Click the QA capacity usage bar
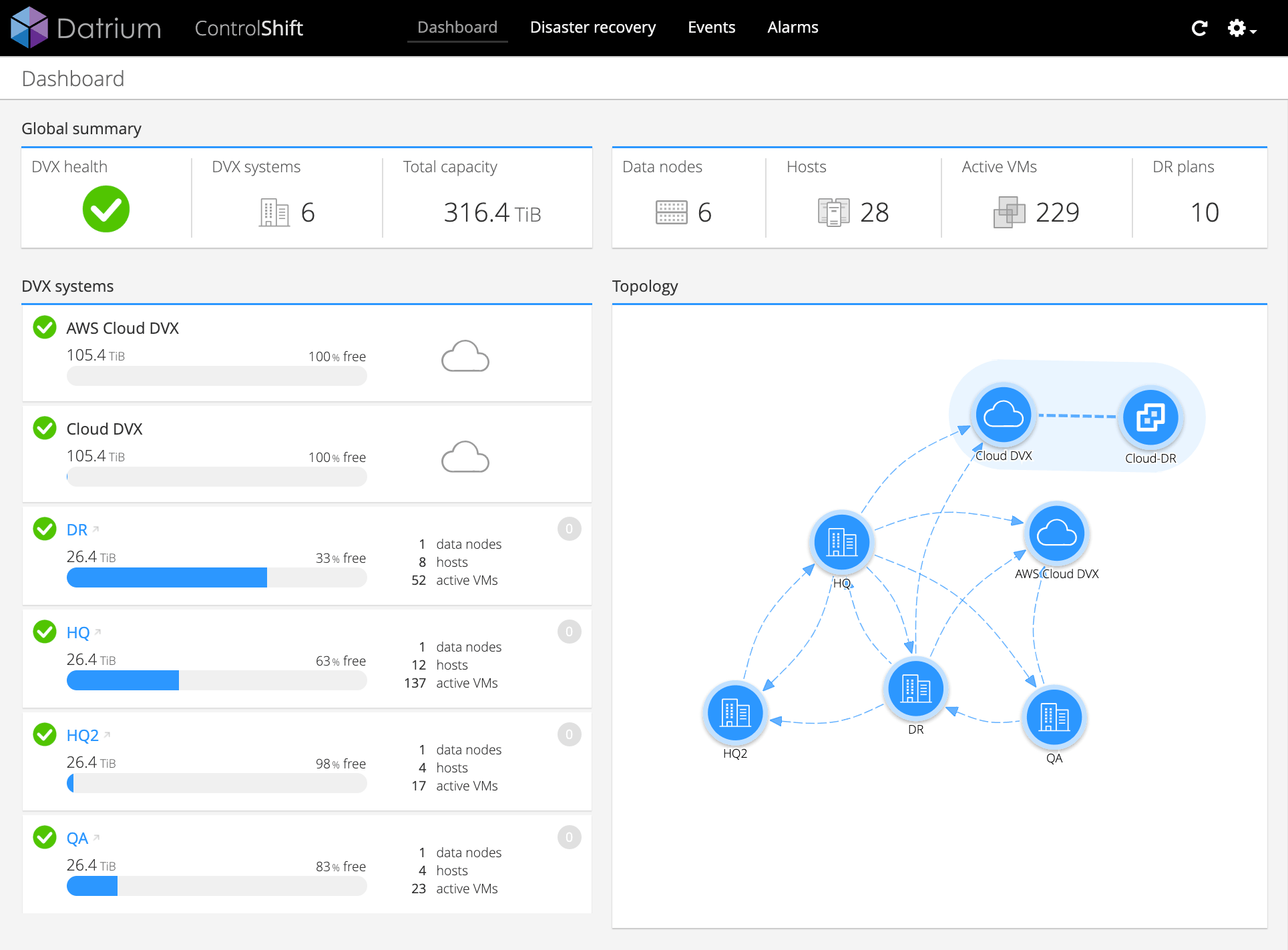The image size is (1288, 950). tap(217, 886)
